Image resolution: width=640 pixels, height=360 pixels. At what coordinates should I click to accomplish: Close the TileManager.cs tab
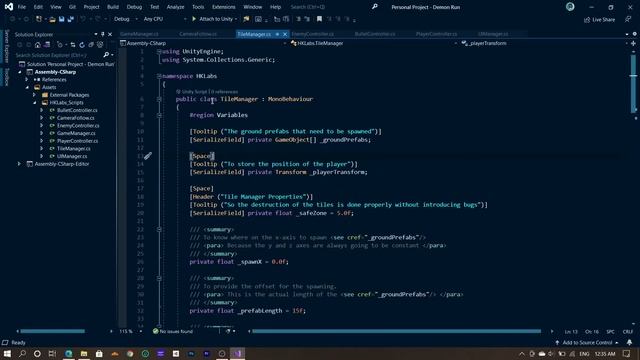coord(285,34)
